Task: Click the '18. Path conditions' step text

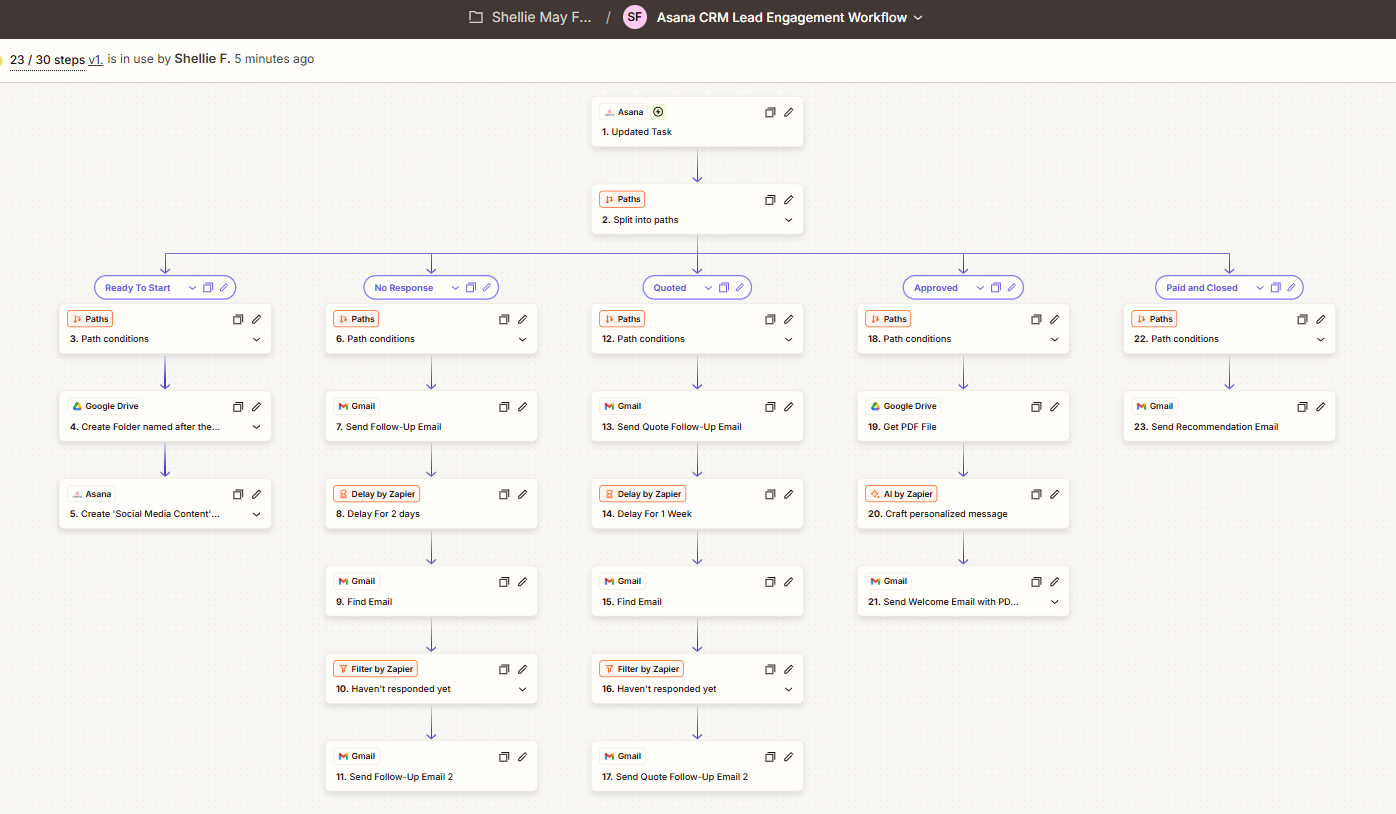Action: point(909,339)
